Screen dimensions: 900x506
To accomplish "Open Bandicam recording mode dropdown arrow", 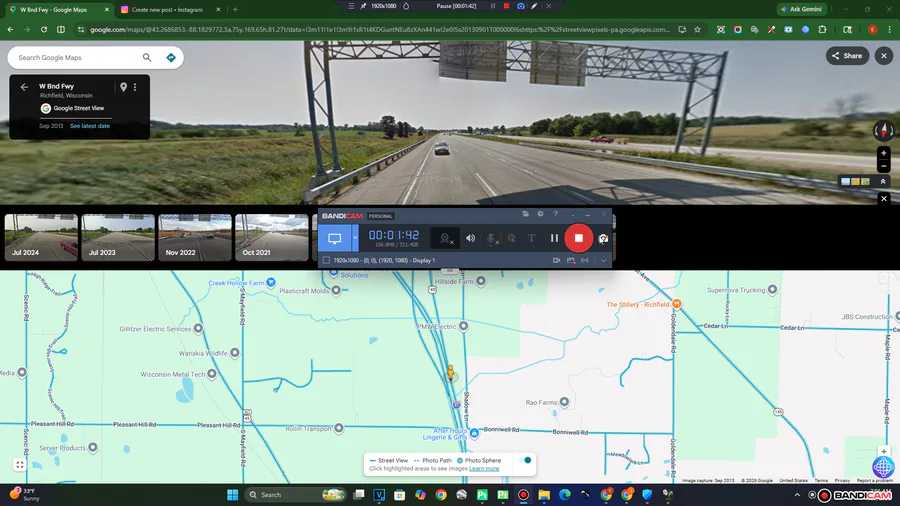I will 355,238.
